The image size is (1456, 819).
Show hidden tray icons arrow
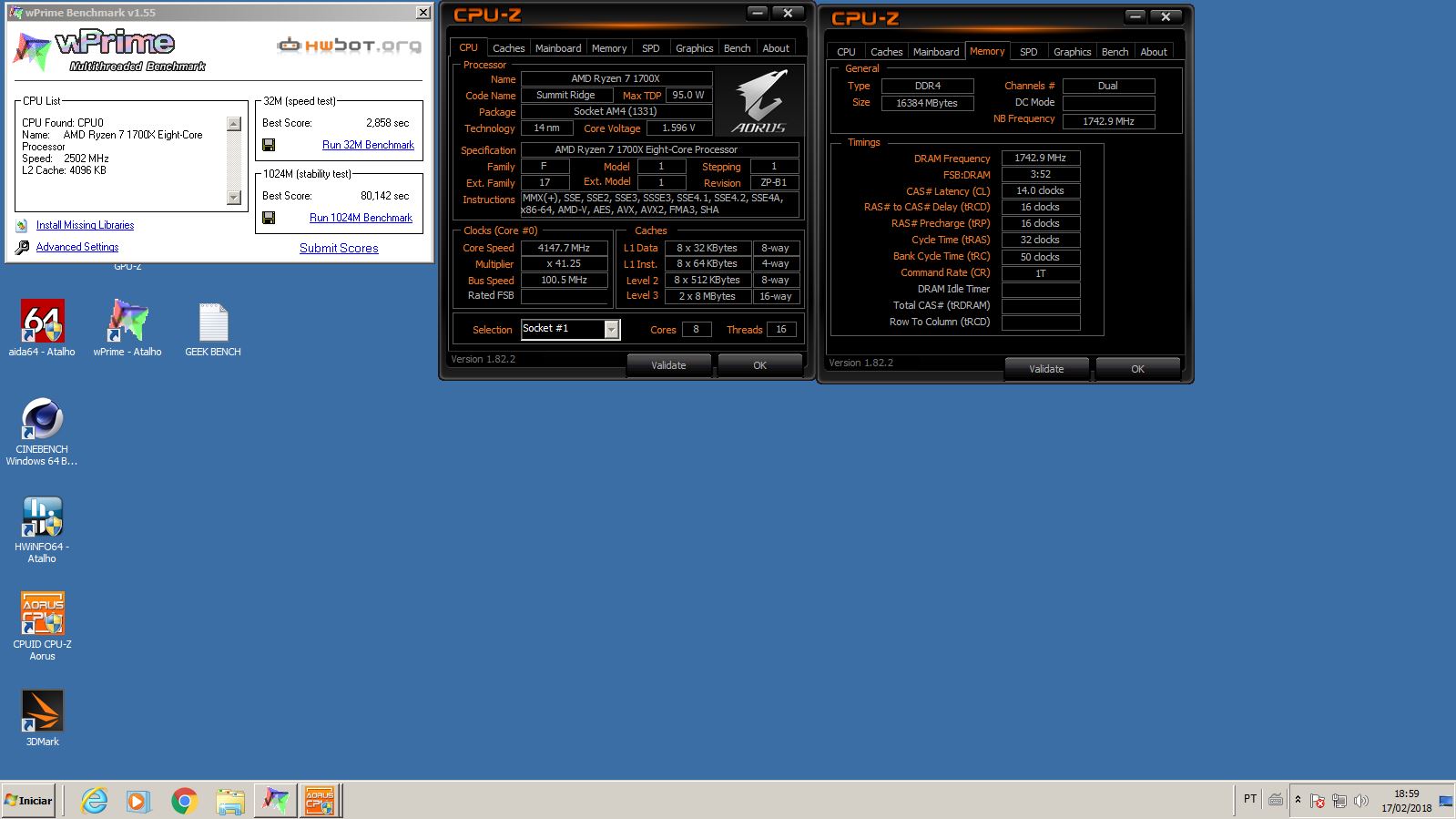tap(1298, 800)
